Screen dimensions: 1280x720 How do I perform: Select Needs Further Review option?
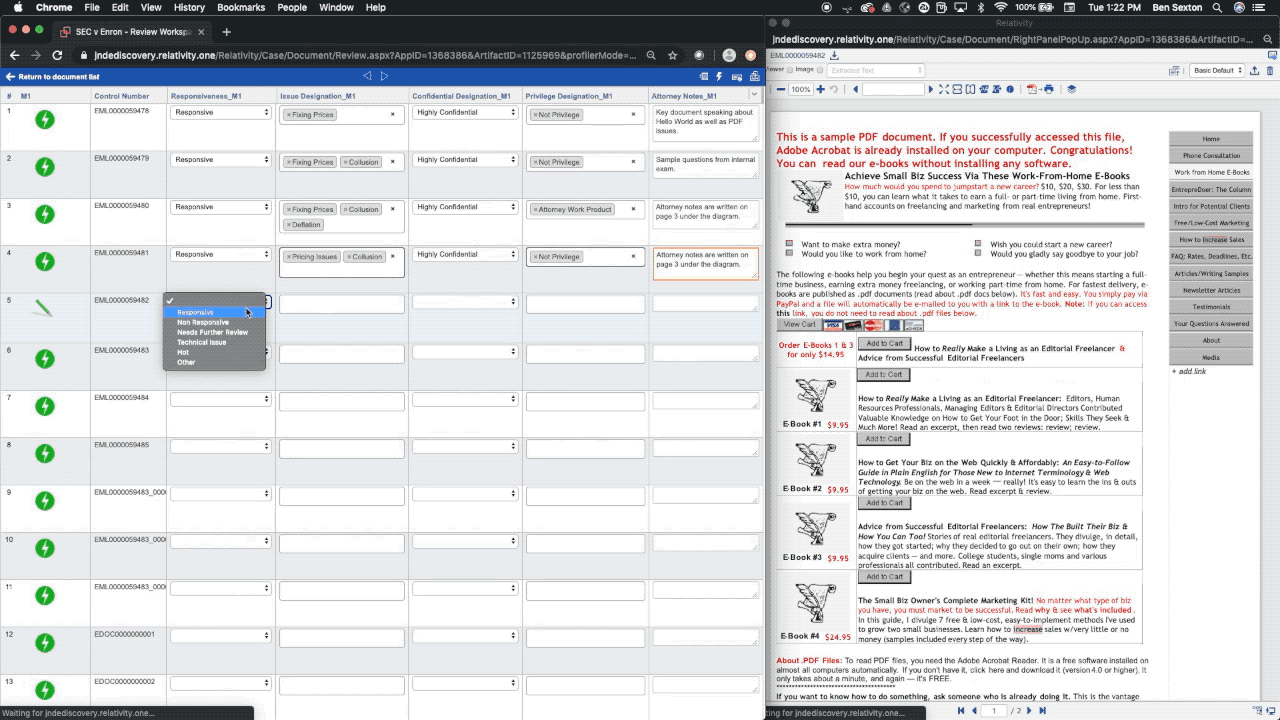(x=212, y=332)
